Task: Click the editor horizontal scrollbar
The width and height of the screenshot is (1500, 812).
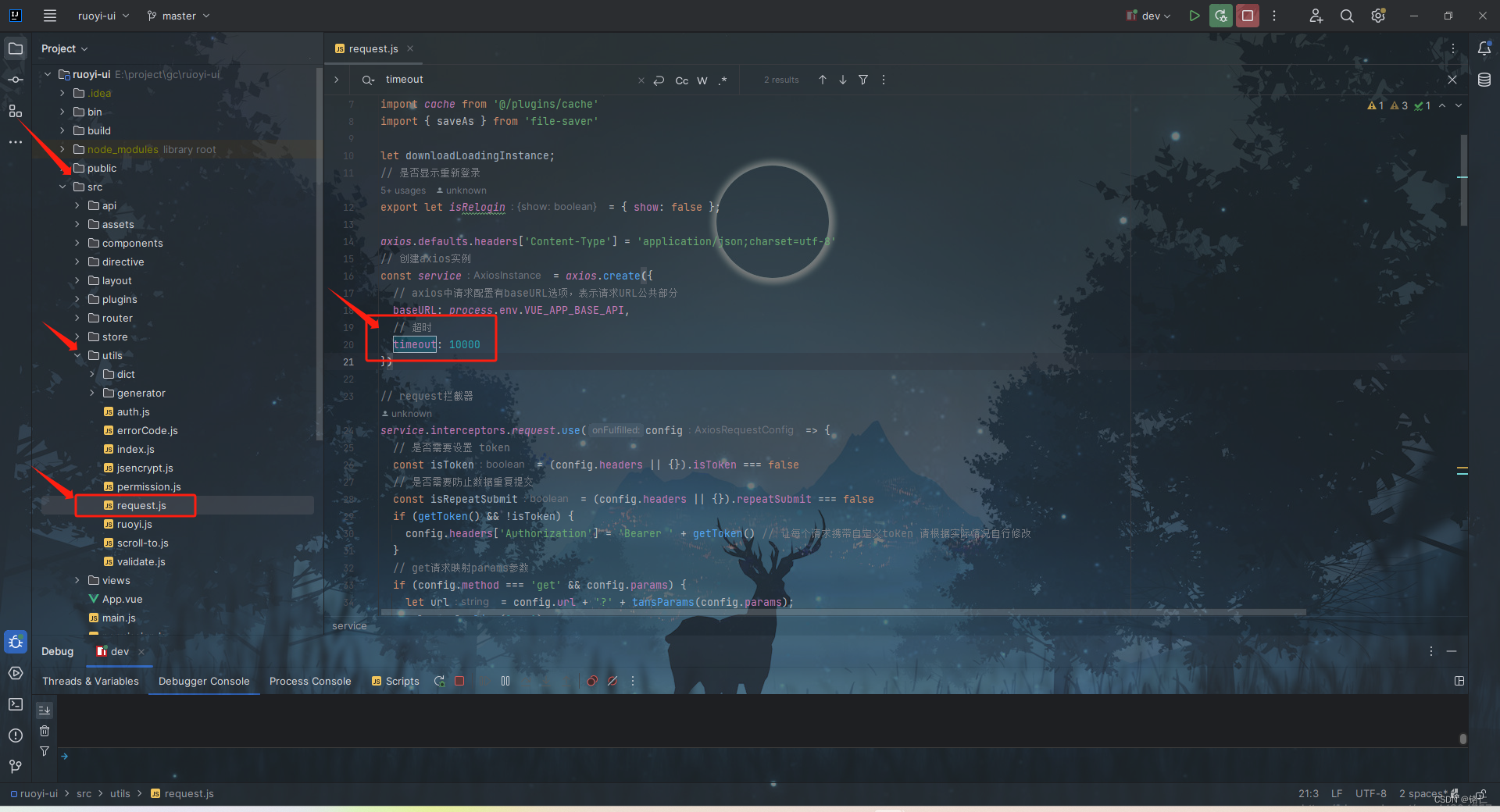Action: pos(844,612)
